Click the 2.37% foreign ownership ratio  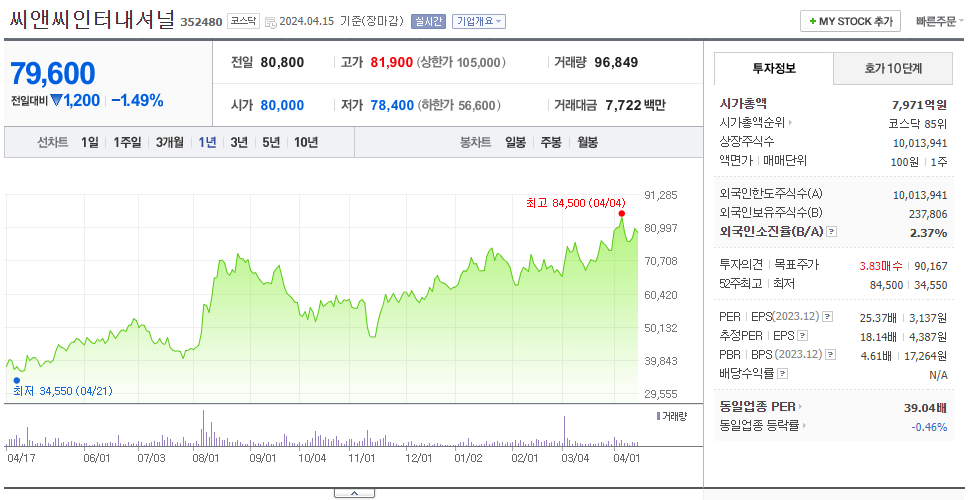coord(928,233)
